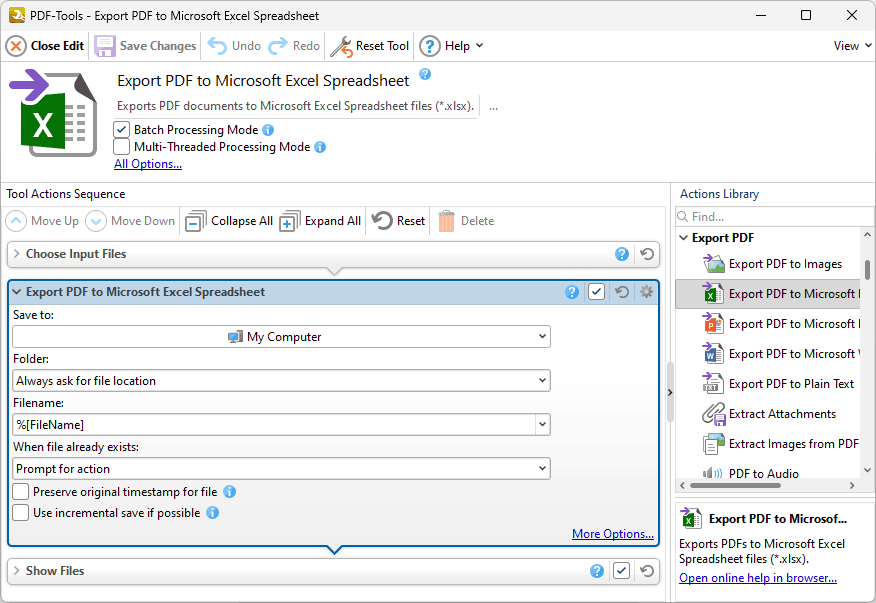Open the View menu
The image size is (876, 603).
point(853,46)
